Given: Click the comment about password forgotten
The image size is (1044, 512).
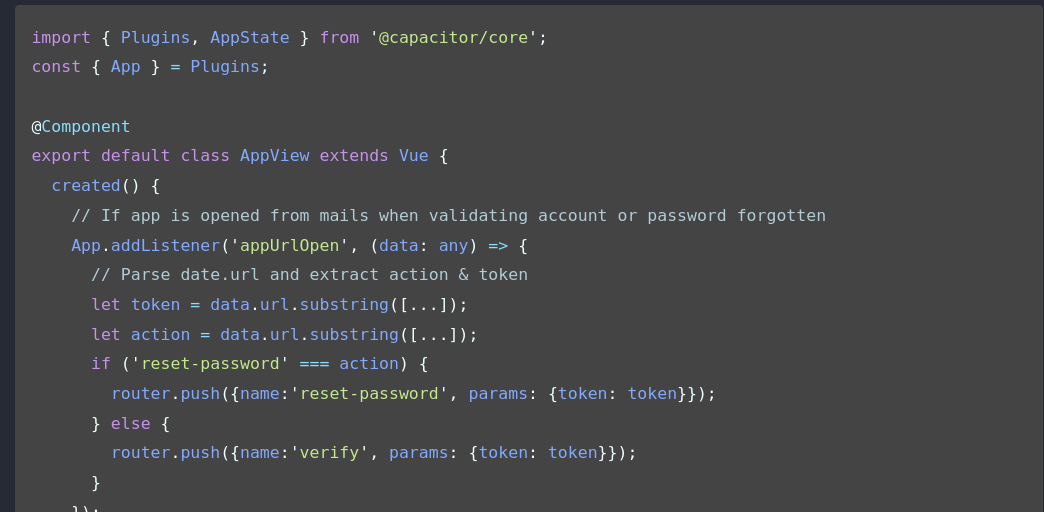Looking at the screenshot, I should point(449,216).
